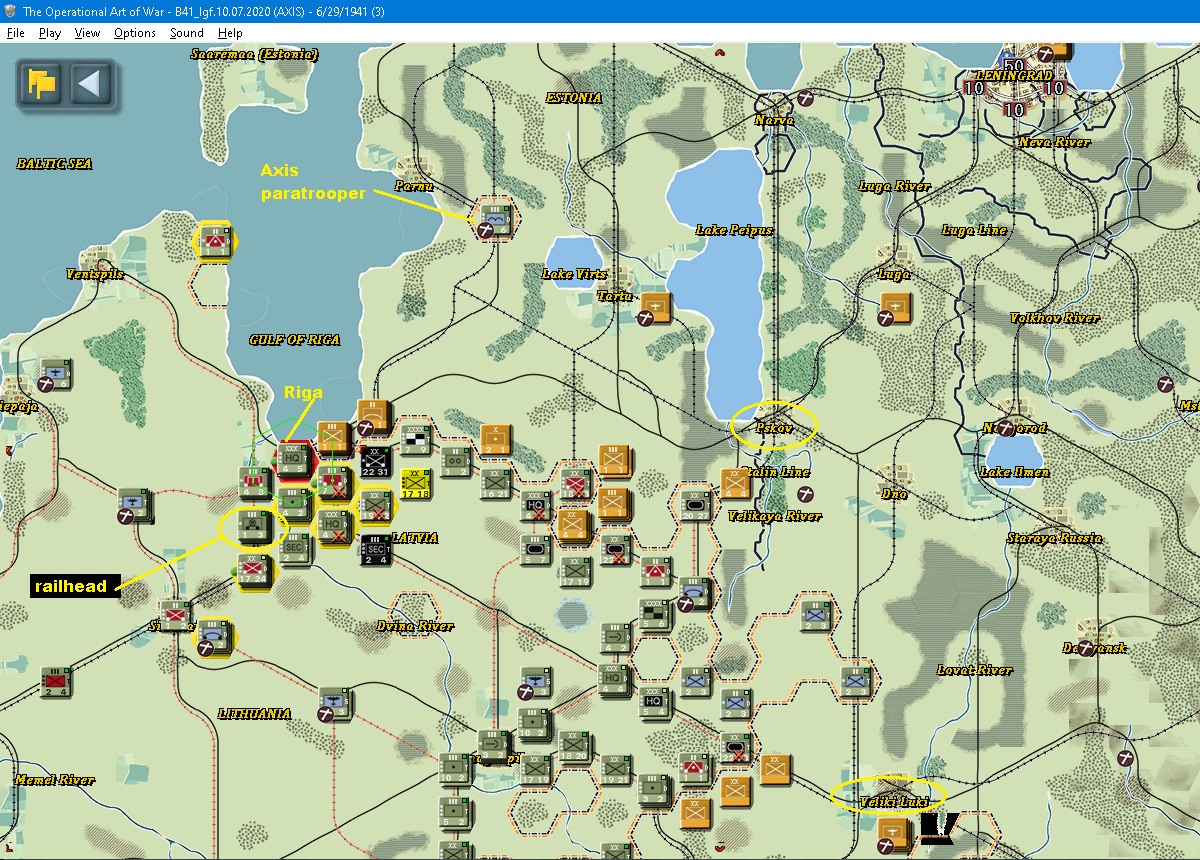The width and height of the screenshot is (1200, 860).
Task: Click the Dno town label
Action: (x=894, y=493)
